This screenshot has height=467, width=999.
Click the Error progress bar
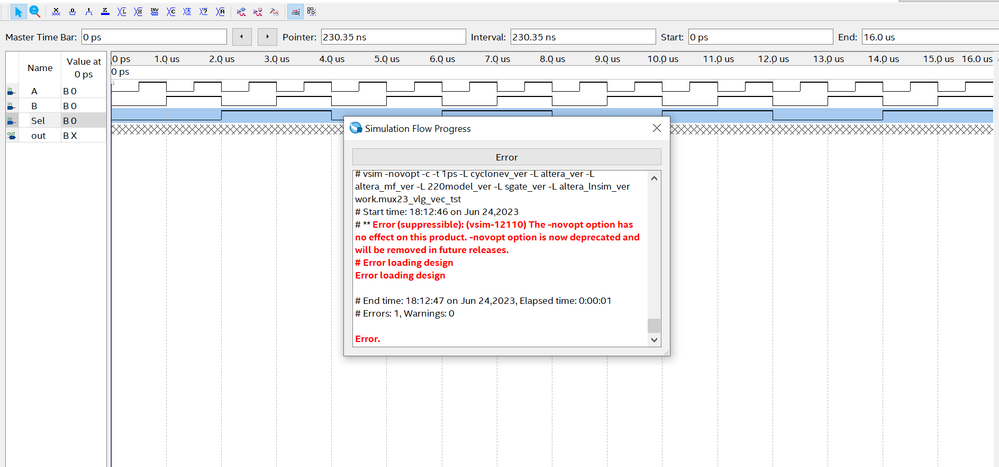507,157
